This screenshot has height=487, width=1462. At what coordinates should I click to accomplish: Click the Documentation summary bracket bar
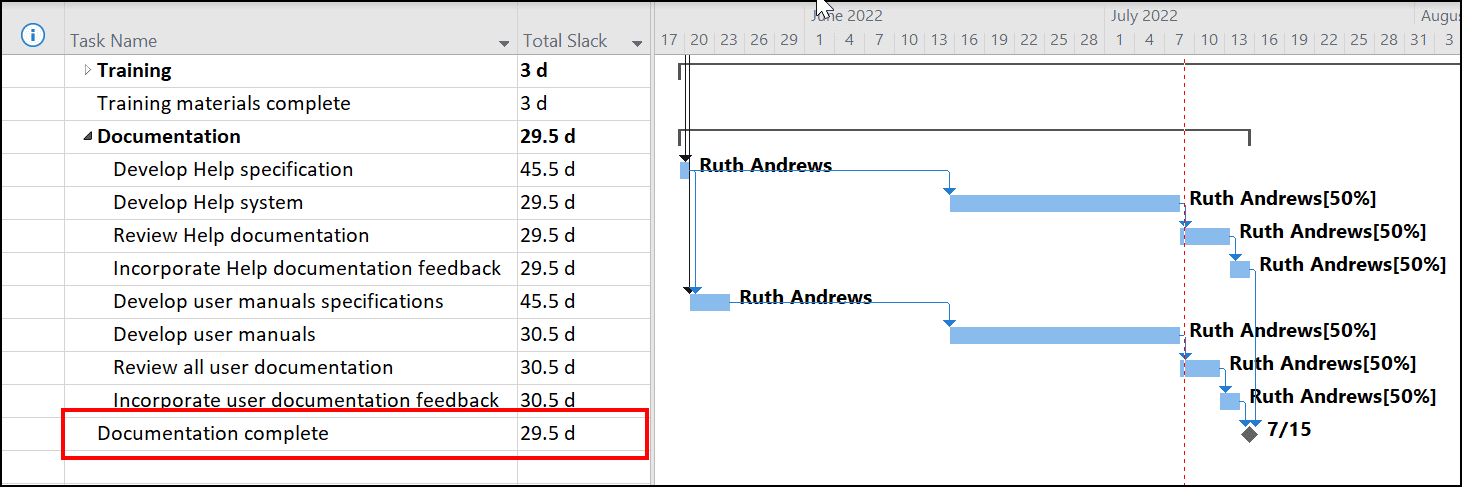964,134
